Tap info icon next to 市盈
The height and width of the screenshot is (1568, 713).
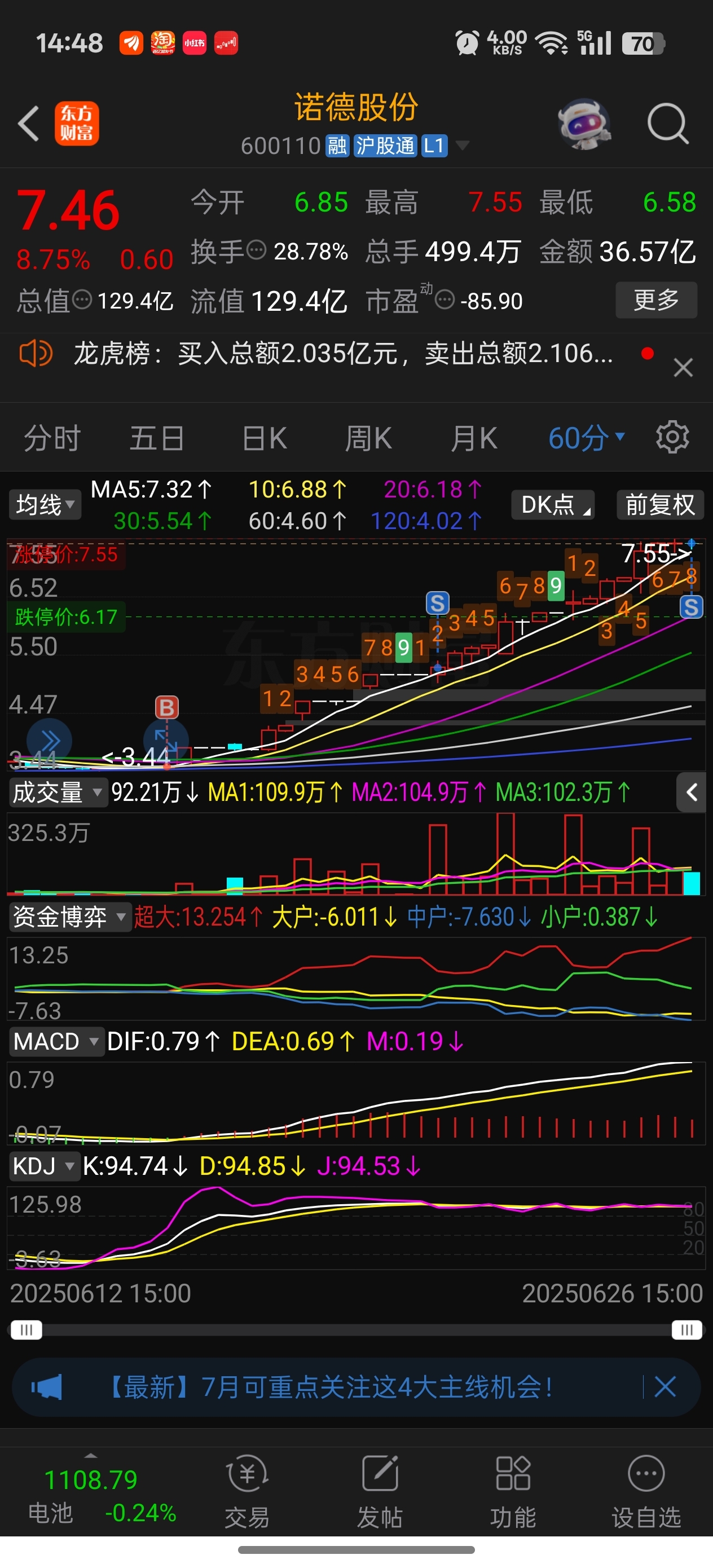click(445, 299)
